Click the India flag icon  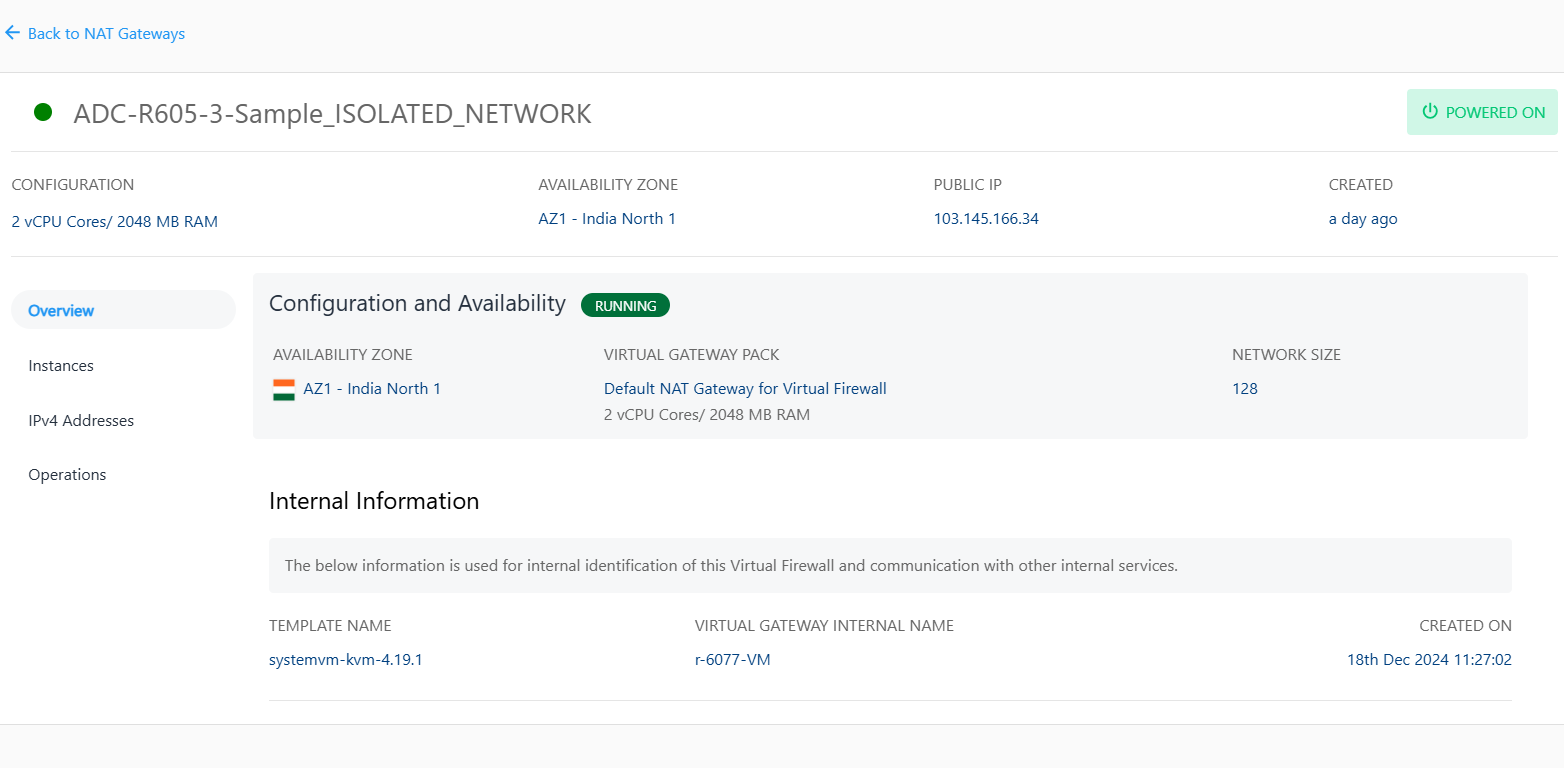tap(284, 389)
